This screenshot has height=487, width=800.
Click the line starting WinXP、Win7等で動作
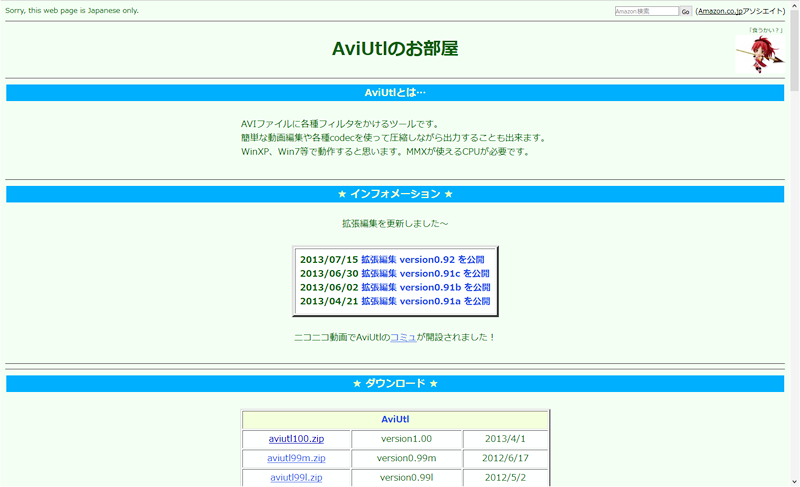click(x=386, y=151)
